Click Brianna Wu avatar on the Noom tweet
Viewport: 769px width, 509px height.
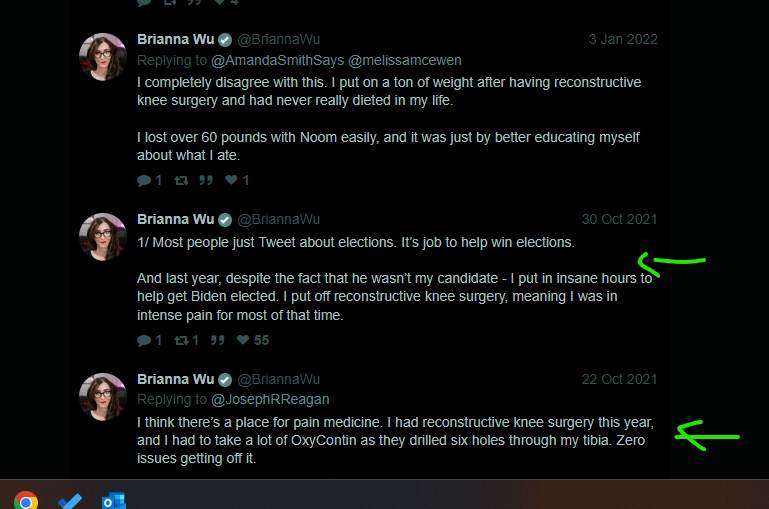pyautogui.click(x=103, y=57)
